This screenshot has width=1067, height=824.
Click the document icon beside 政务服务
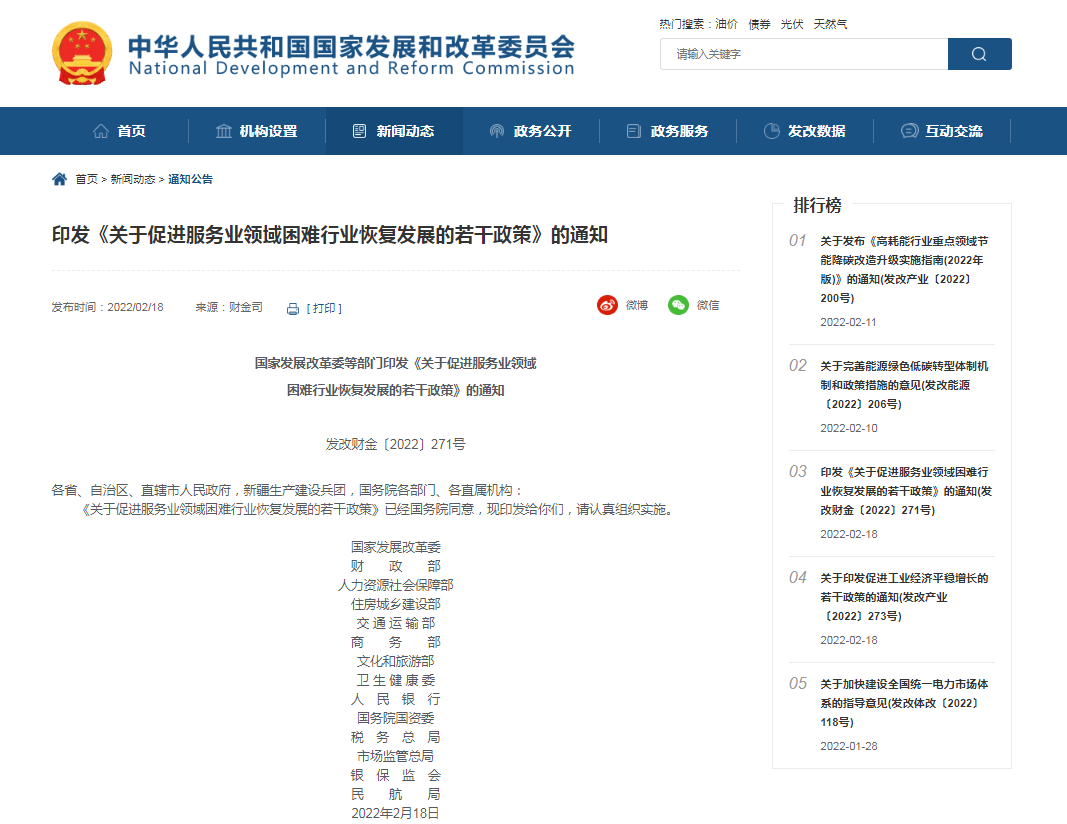634,131
